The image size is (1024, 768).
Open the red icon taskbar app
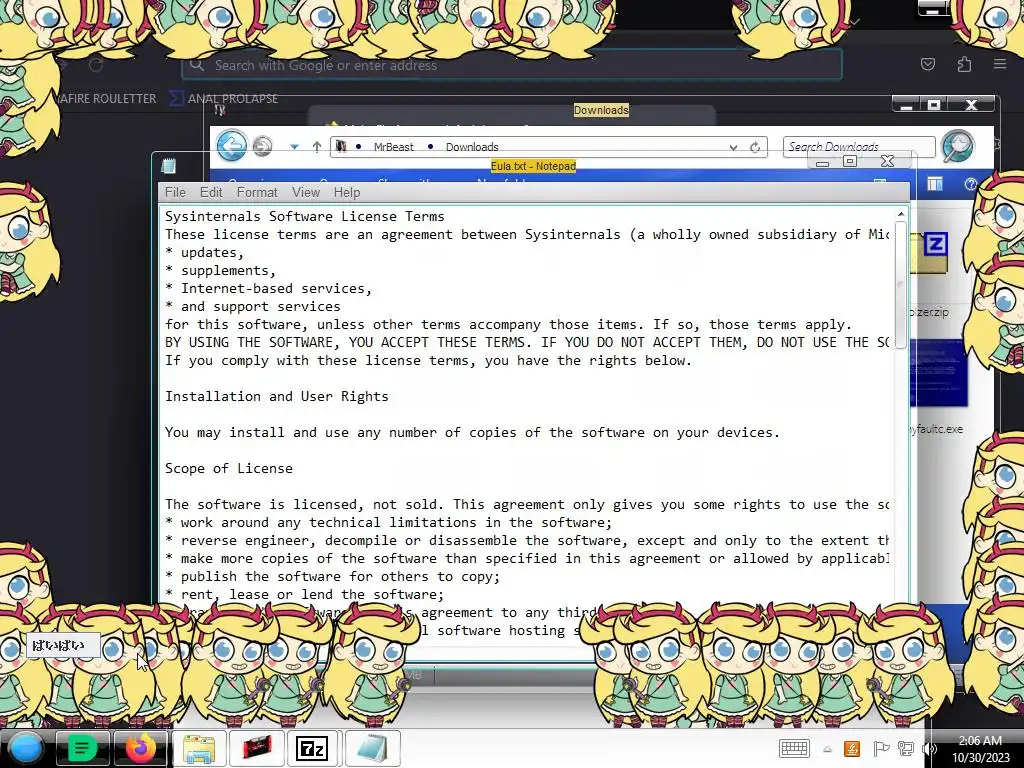[x=257, y=748]
